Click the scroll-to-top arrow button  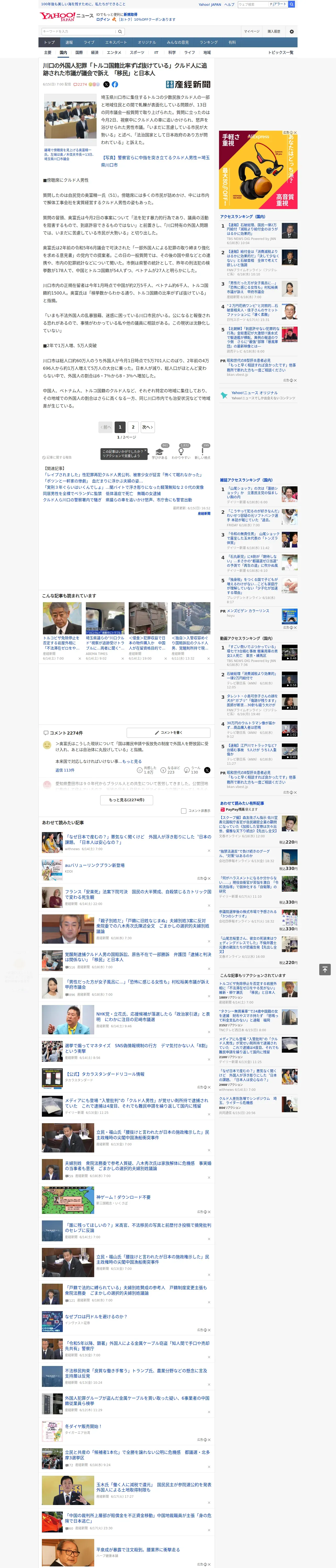pyautogui.click(x=324, y=970)
